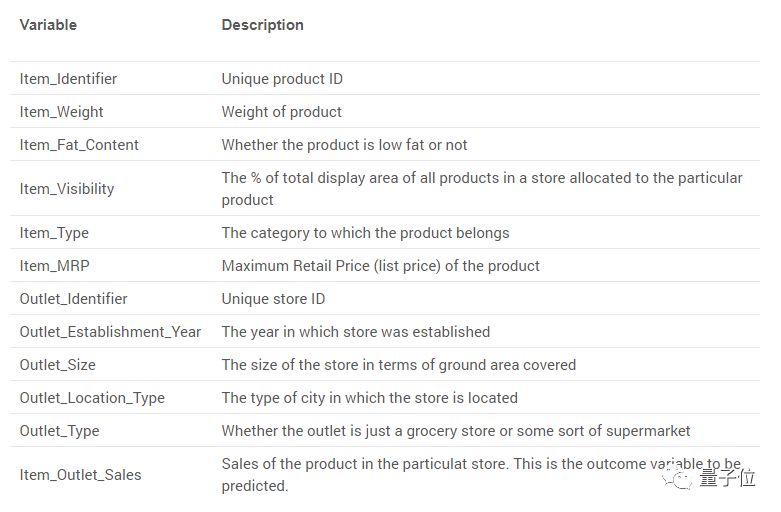Select the Item_Visibility variable cell

coord(67,188)
